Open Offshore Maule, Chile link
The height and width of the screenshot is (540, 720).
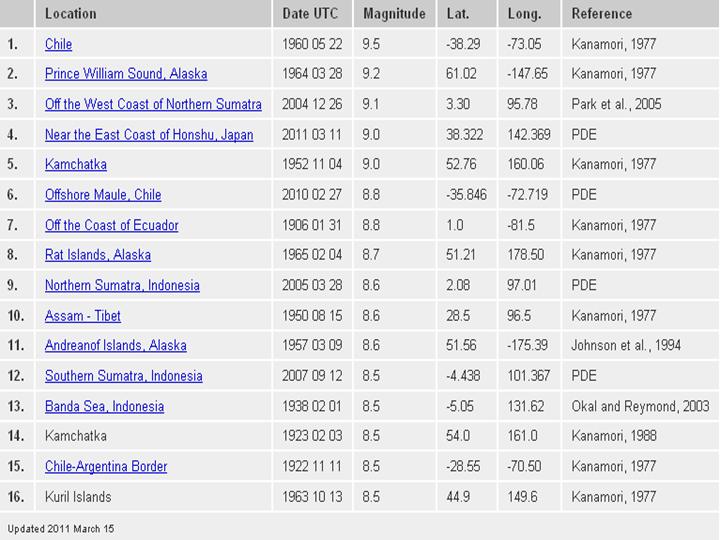coord(103,195)
